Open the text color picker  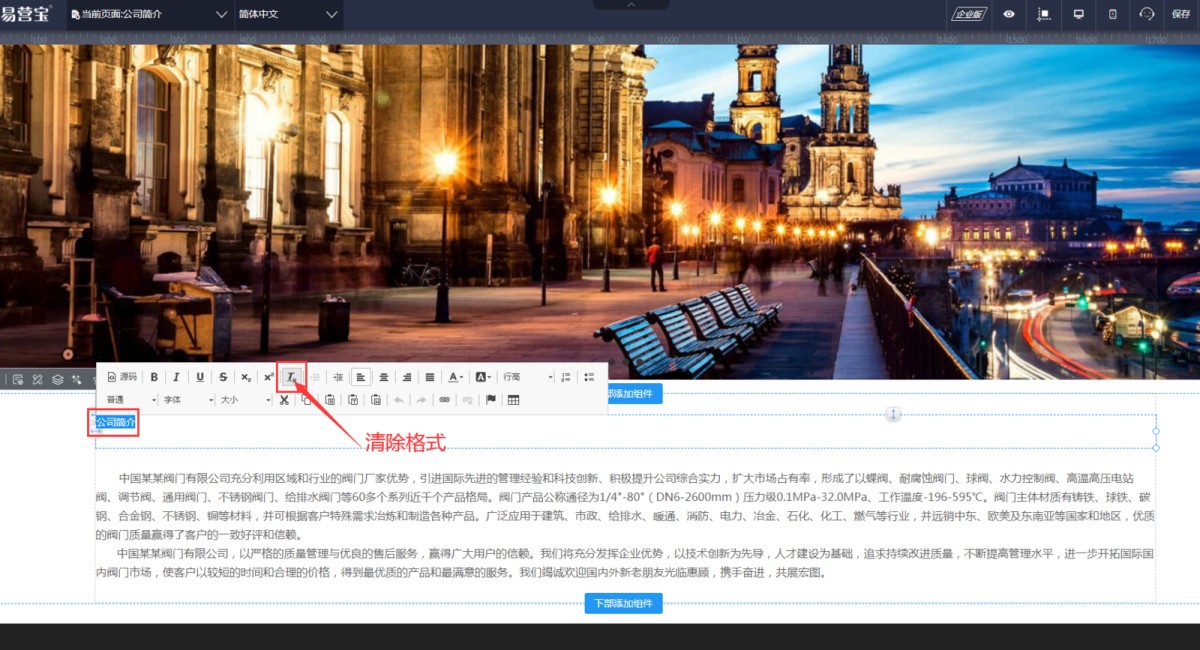tap(456, 377)
